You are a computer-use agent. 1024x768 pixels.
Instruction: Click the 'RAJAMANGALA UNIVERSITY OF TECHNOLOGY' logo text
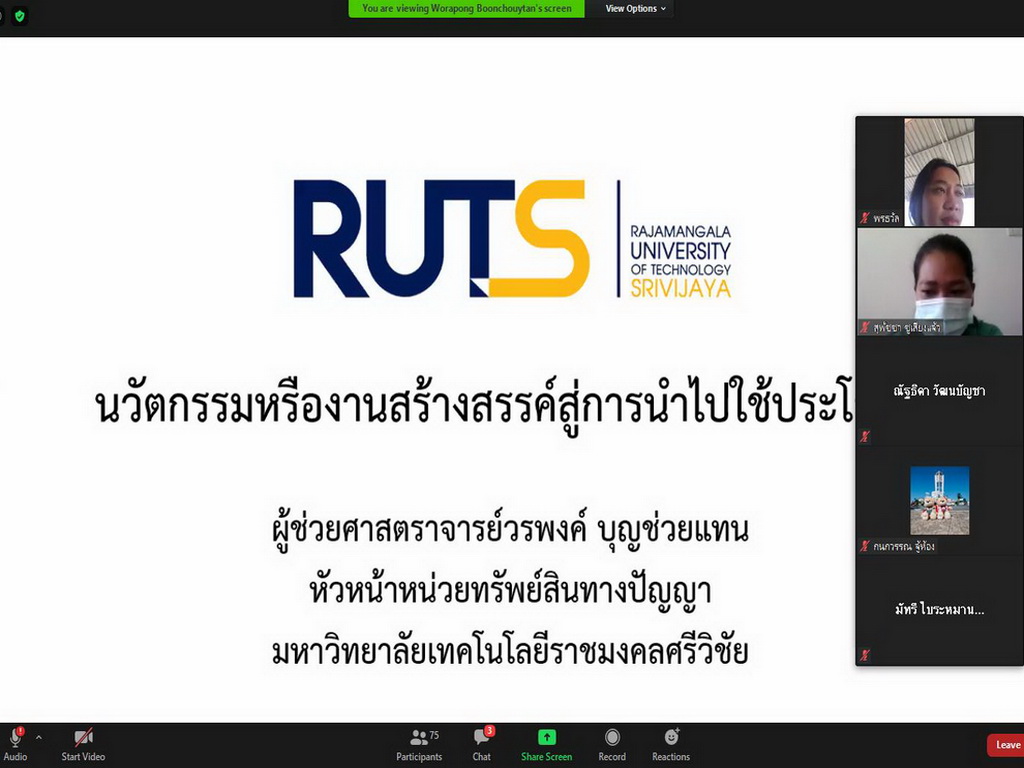coord(680,251)
